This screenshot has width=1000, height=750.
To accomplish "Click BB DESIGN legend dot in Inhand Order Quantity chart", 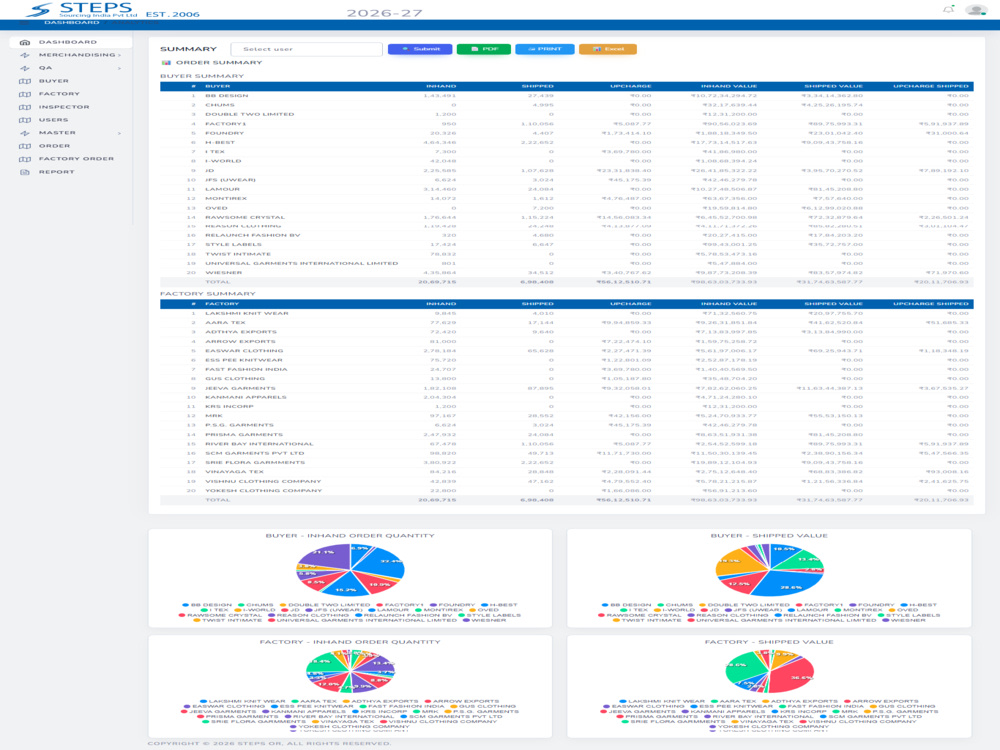I will coord(186,605).
